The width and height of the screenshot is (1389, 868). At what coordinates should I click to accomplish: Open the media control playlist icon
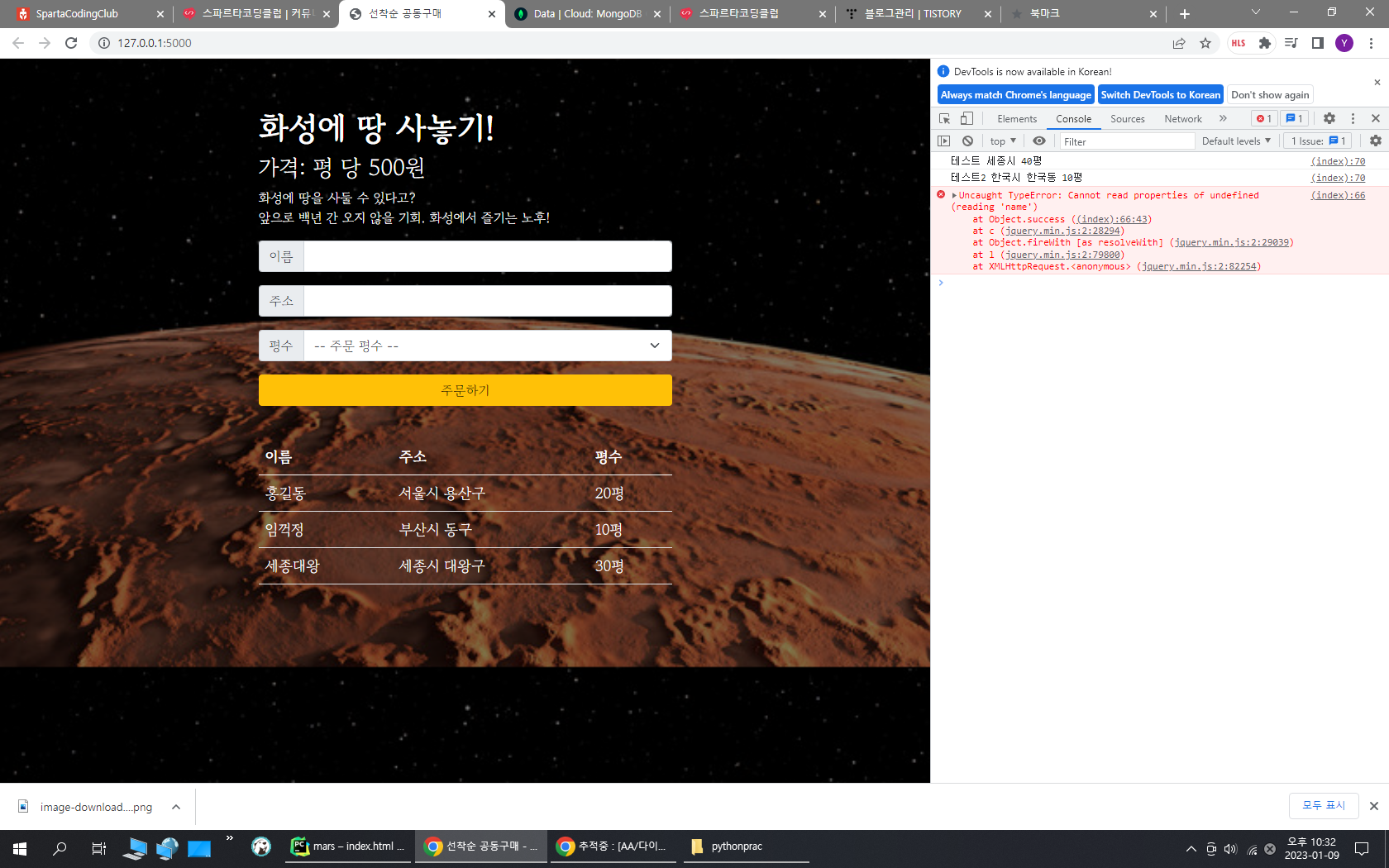click(1291, 43)
